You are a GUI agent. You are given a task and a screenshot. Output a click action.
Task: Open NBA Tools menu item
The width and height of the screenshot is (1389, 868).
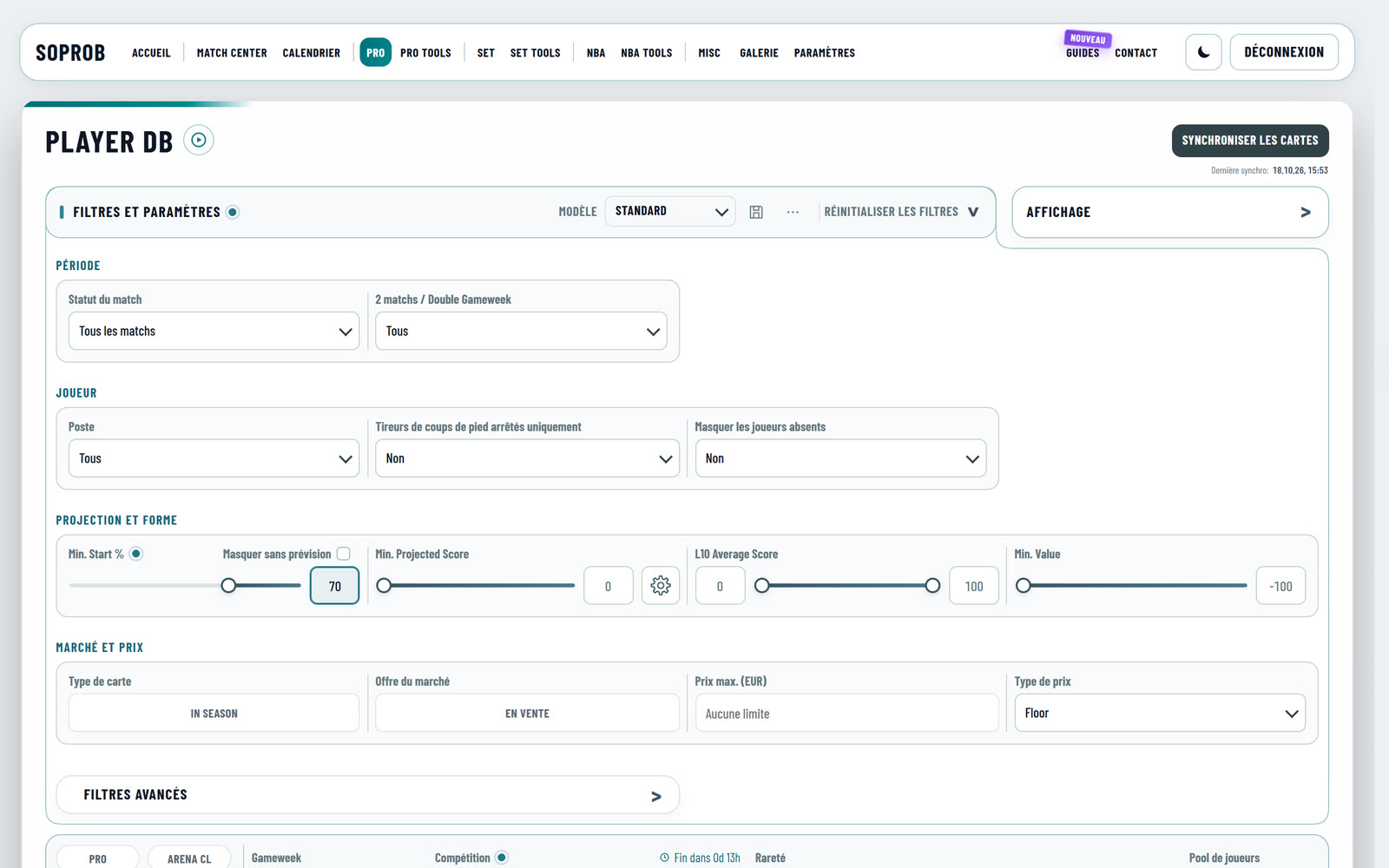pyautogui.click(x=647, y=53)
